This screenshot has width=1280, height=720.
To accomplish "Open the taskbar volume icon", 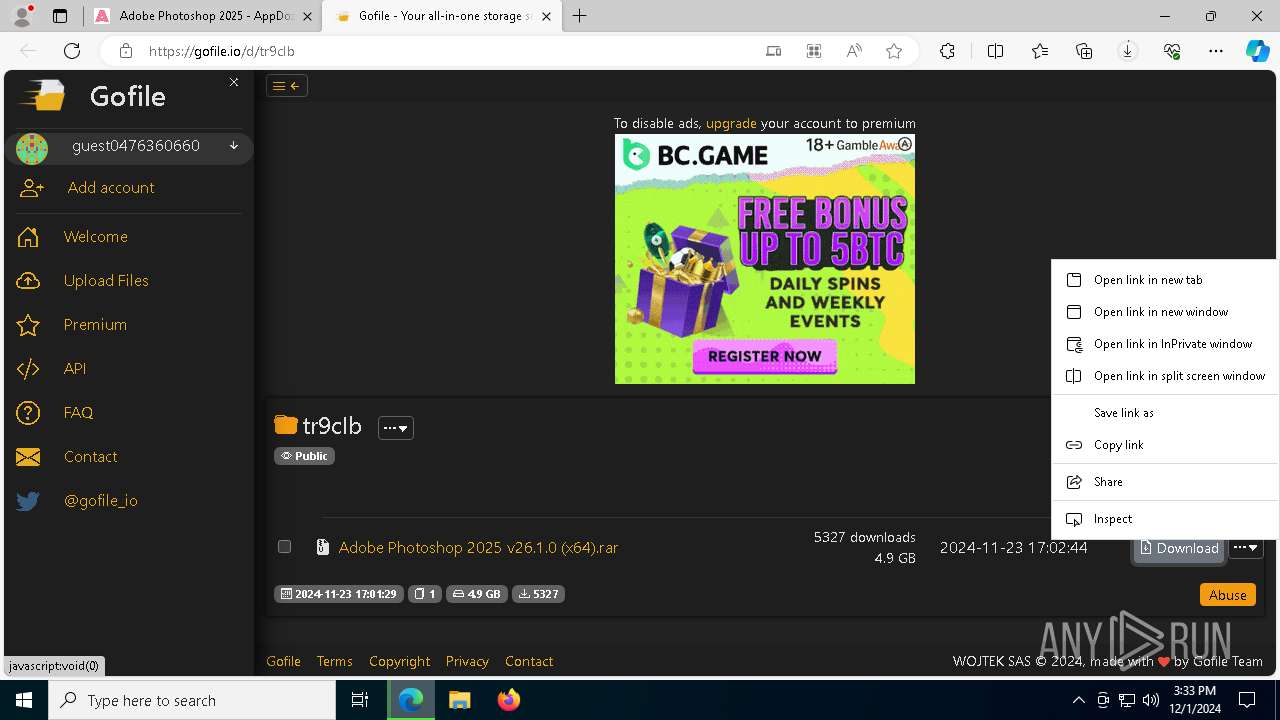I will coord(1151,700).
